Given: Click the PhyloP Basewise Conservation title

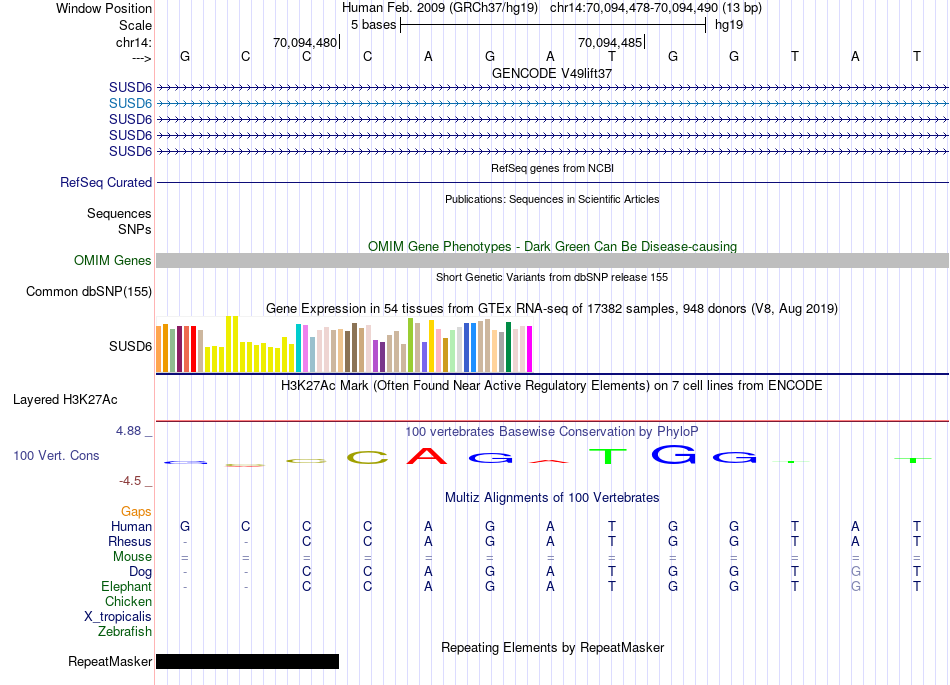Looking at the screenshot, I should 551,431.
